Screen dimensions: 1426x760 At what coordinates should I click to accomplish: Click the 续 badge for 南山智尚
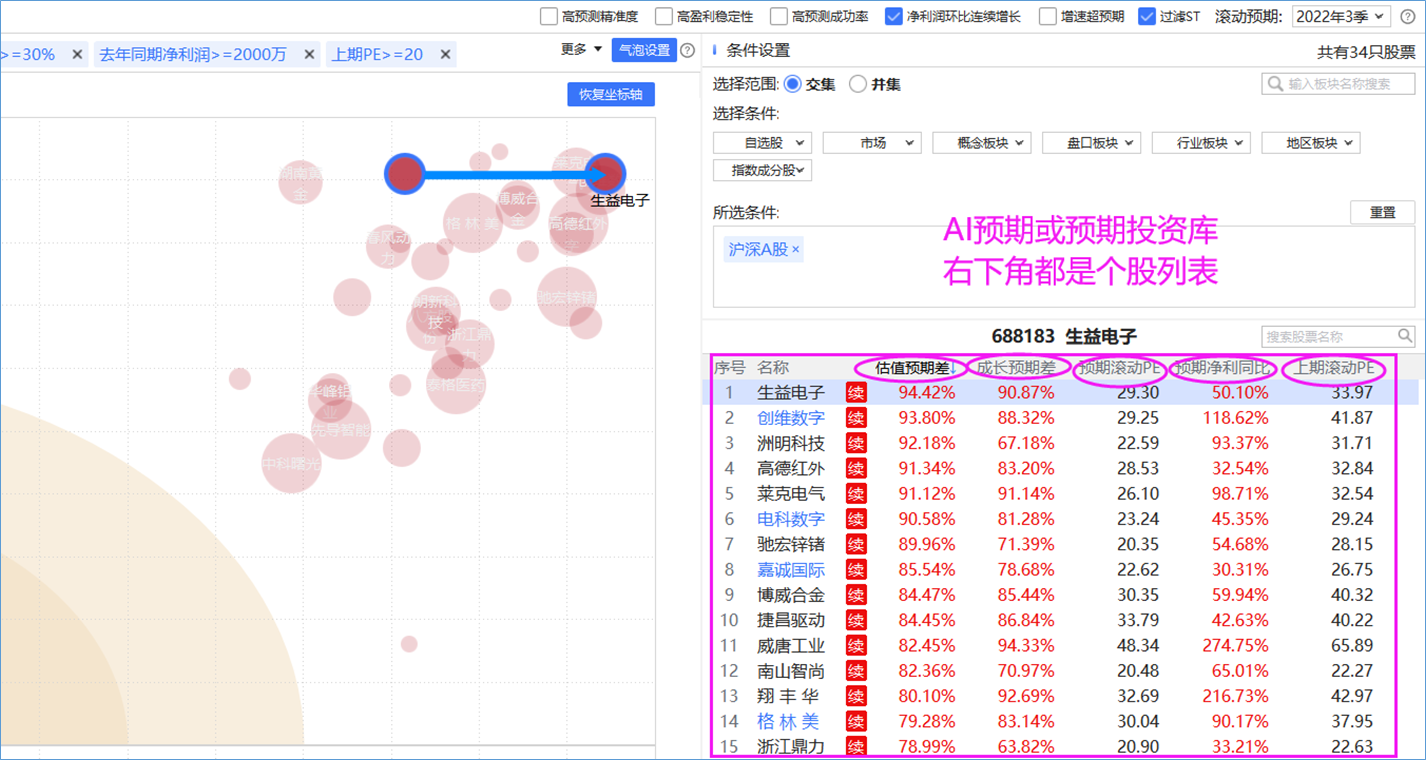[x=856, y=670]
